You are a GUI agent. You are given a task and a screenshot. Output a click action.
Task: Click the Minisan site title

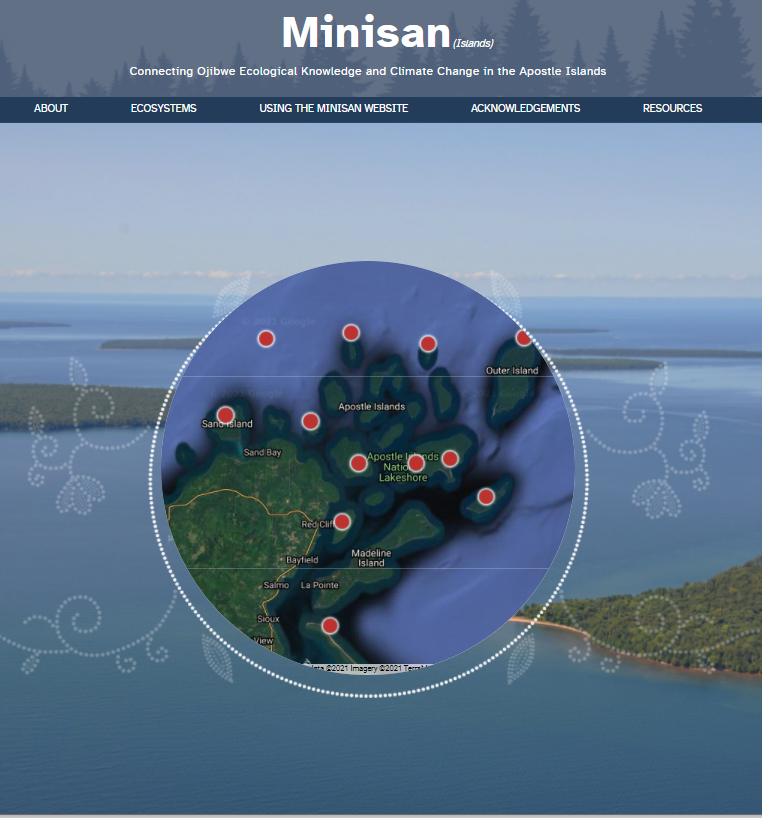366,33
